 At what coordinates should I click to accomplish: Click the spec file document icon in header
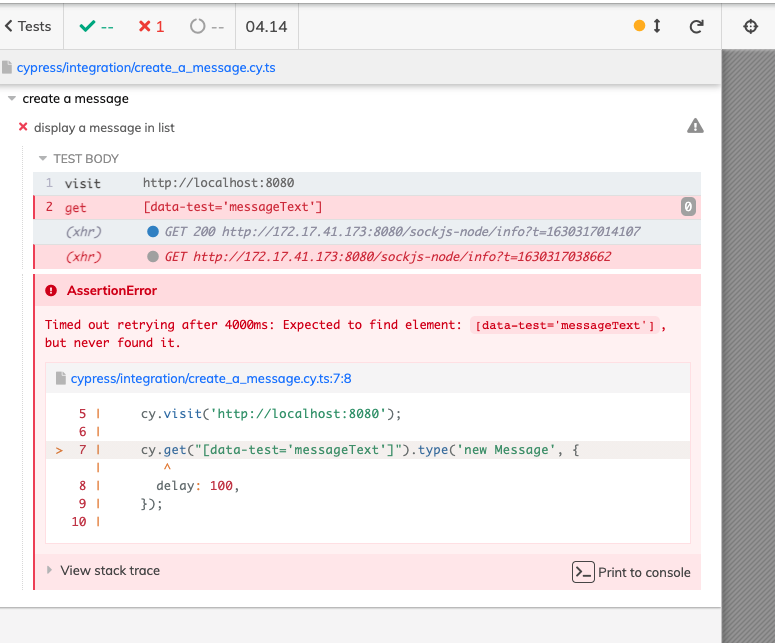(7, 67)
